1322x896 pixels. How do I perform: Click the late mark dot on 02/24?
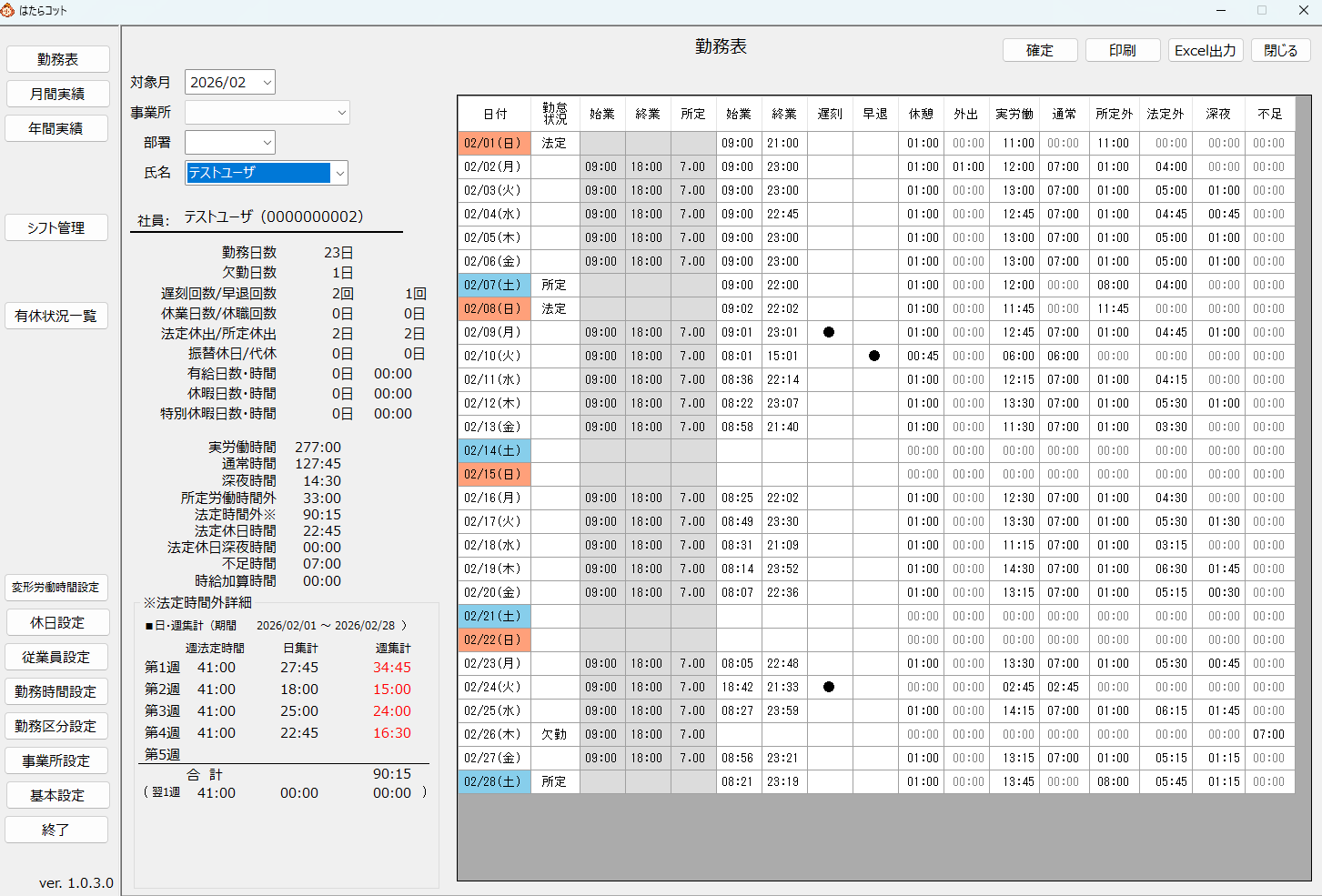click(829, 687)
